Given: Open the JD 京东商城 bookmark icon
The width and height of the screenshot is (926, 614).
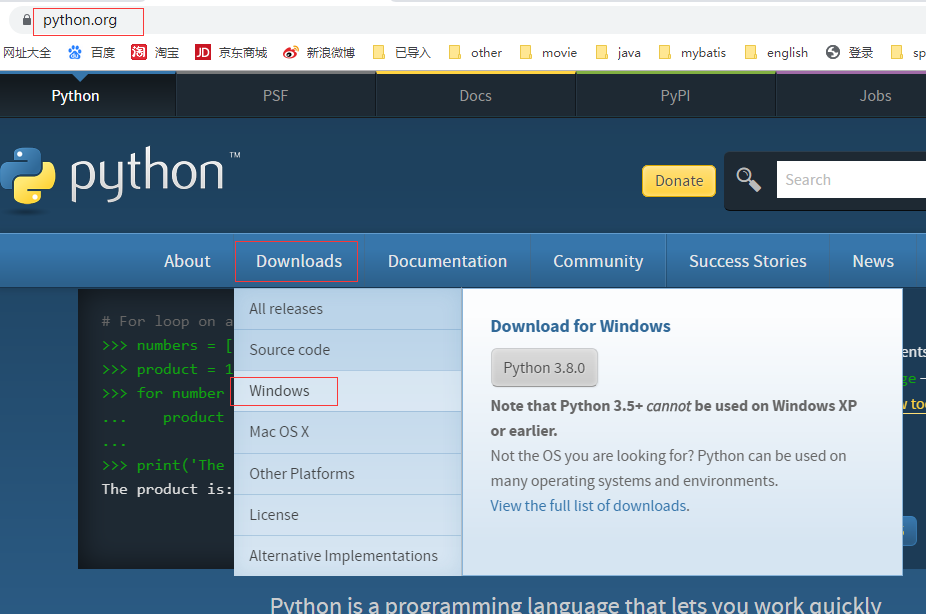Looking at the screenshot, I should click(x=203, y=53).
